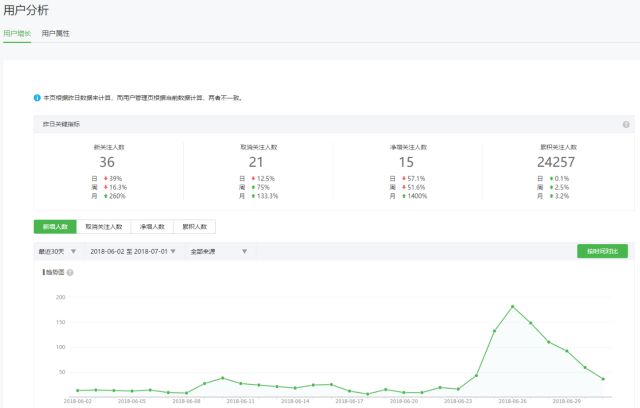The width and height of the screenshot is (640, 408).
Task: Select the 用户增长 tab
Action: (x=17, y=33)
